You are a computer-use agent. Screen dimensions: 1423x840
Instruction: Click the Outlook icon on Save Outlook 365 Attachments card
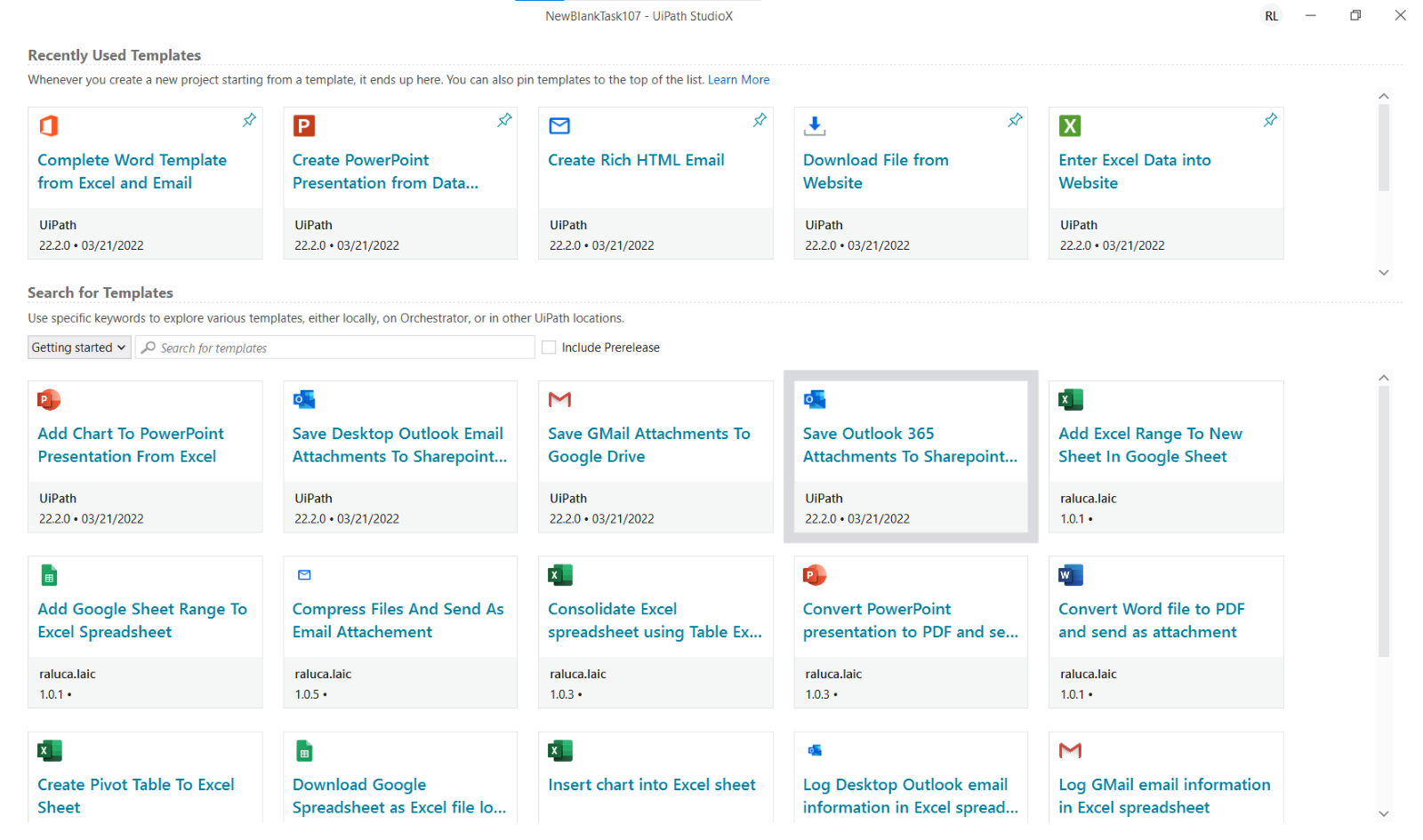point(815,400)
